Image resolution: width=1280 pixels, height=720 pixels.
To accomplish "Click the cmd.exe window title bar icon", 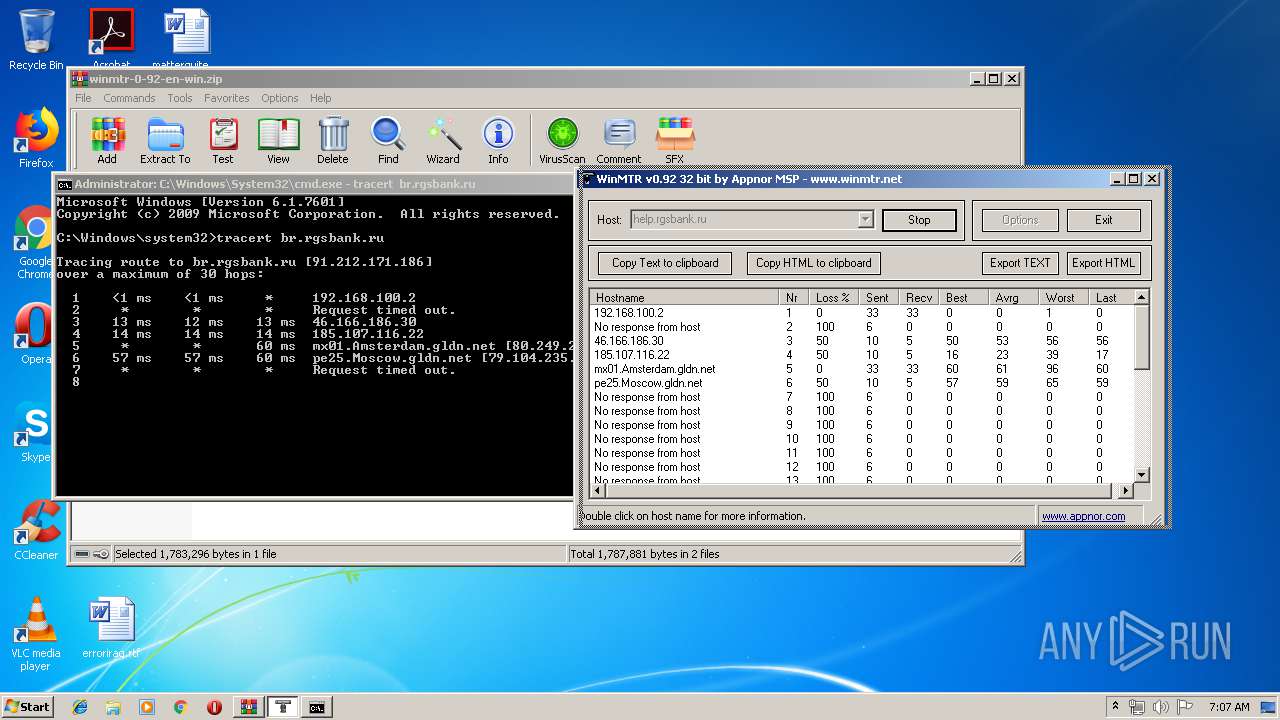I will 64,184.
